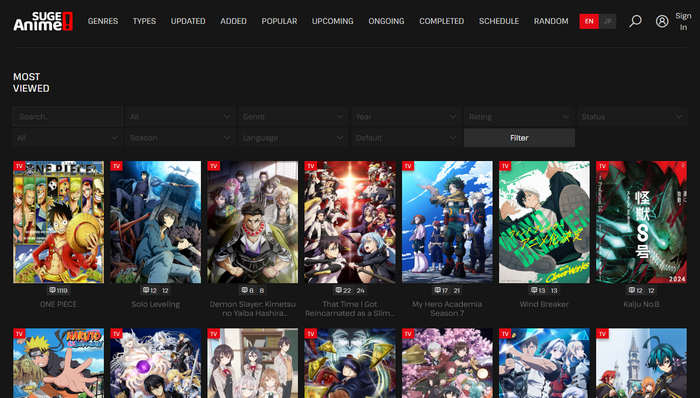Open the Status filter dropdown
The image size is (700, 398).
632,116
